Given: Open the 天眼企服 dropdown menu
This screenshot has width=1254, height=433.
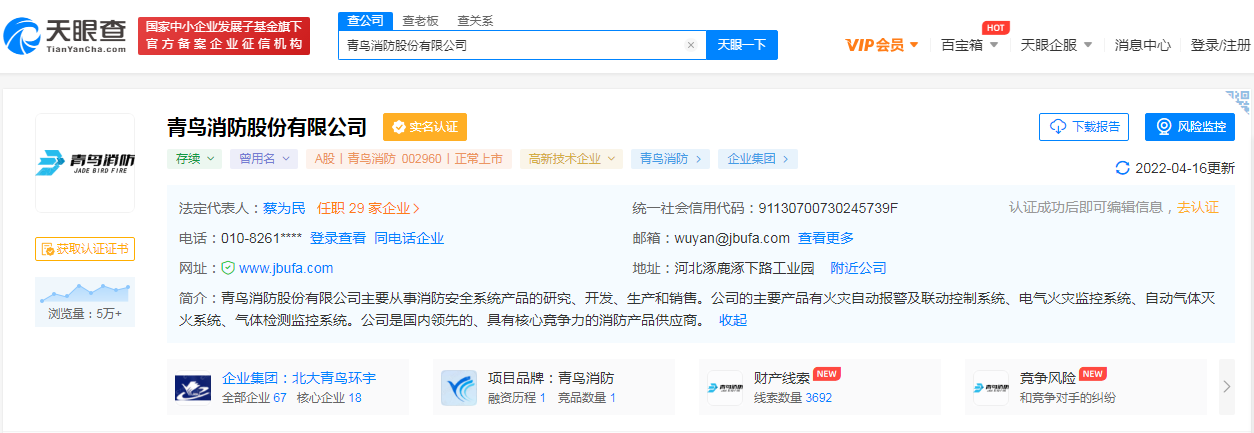Looking at the screenshot, I should click(x=1056, y=45).
